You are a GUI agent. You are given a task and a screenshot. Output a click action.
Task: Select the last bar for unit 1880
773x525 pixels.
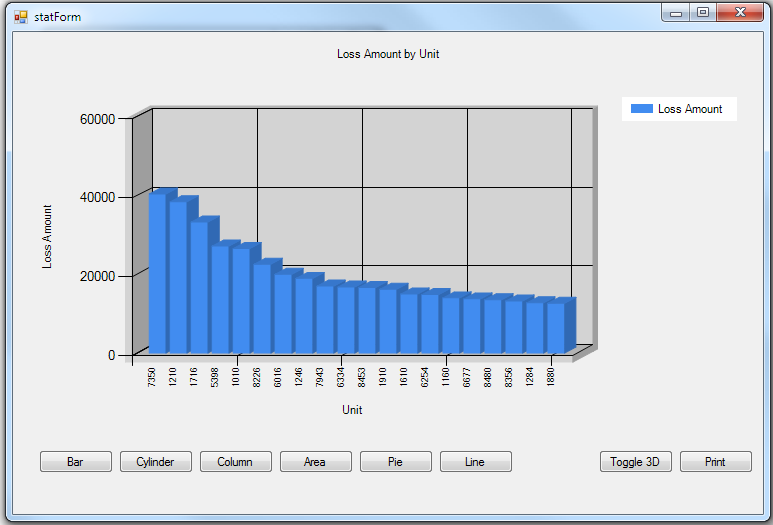click(x=556, y=328)
